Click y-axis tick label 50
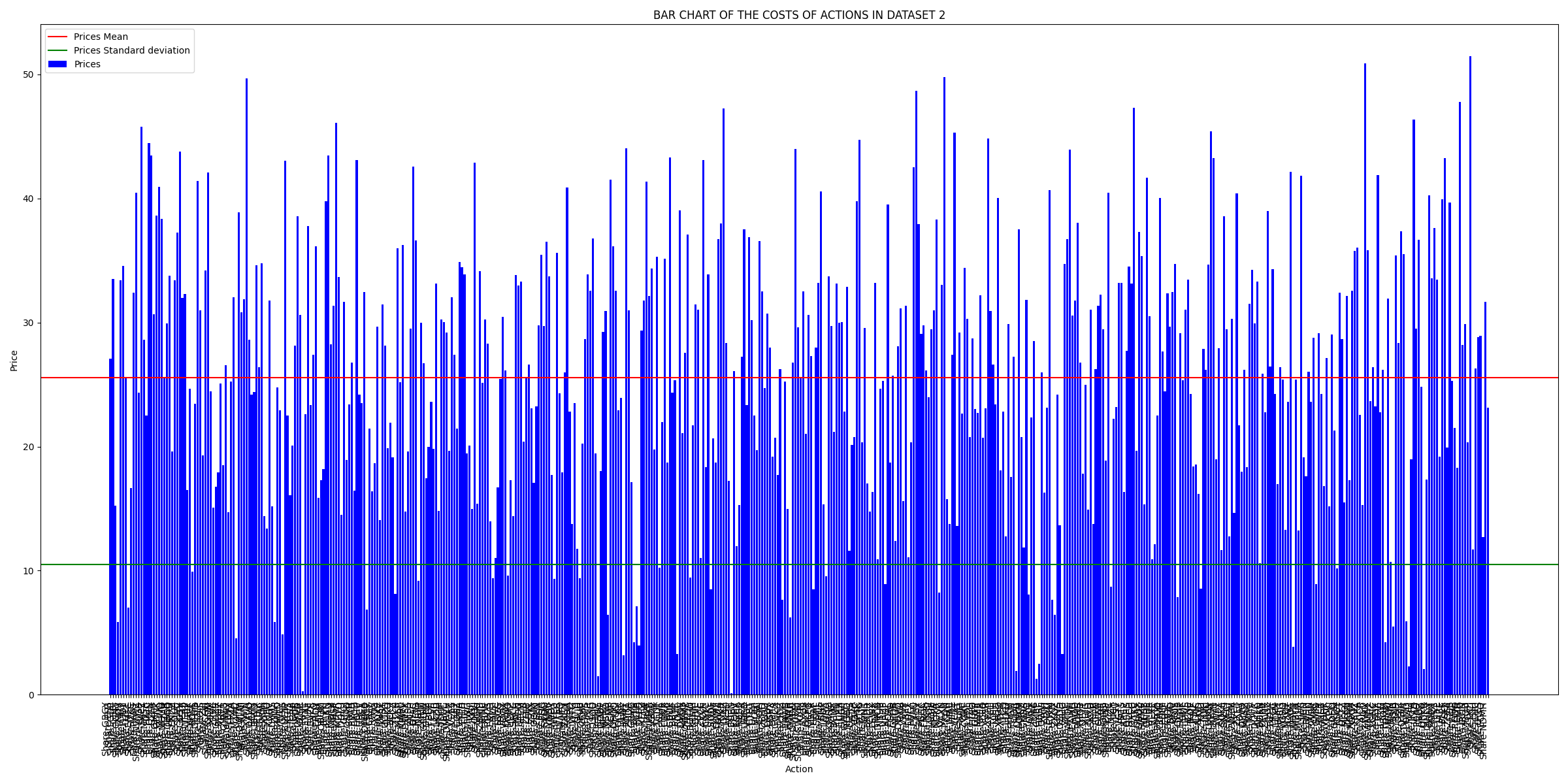The height and width of the screenshot is (784, 1568). pos(29,75)
